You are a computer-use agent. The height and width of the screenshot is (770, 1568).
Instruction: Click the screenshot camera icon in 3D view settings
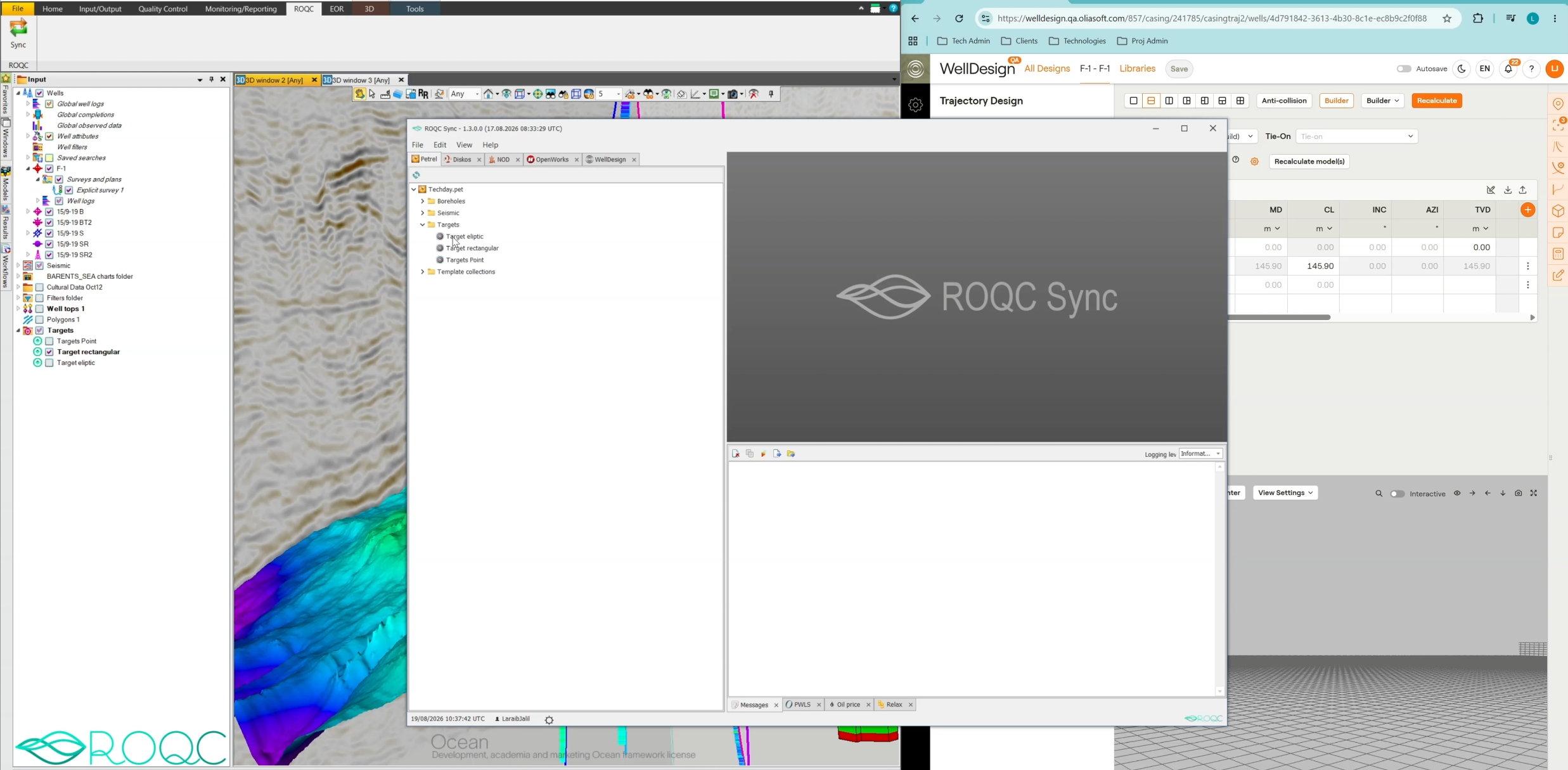click(x=1518, y=493)
